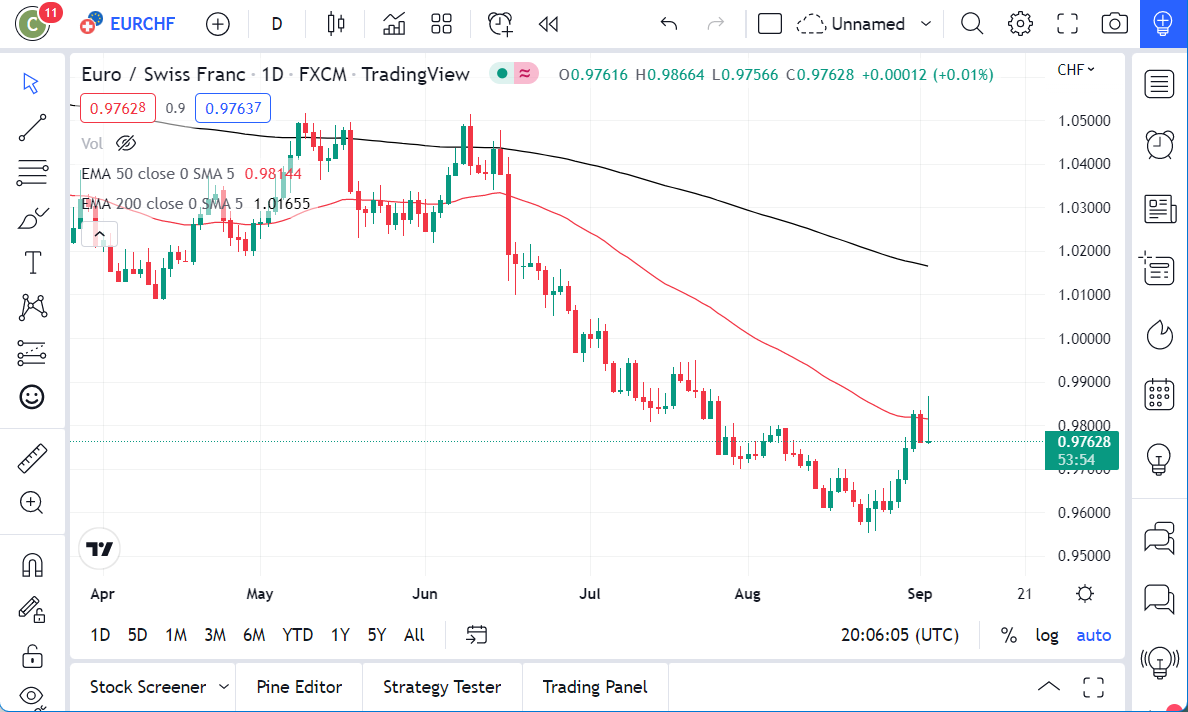Toggle magnet mode for drawings
This screenshot has width=1188, height=712.
click(x=32, y=564)
